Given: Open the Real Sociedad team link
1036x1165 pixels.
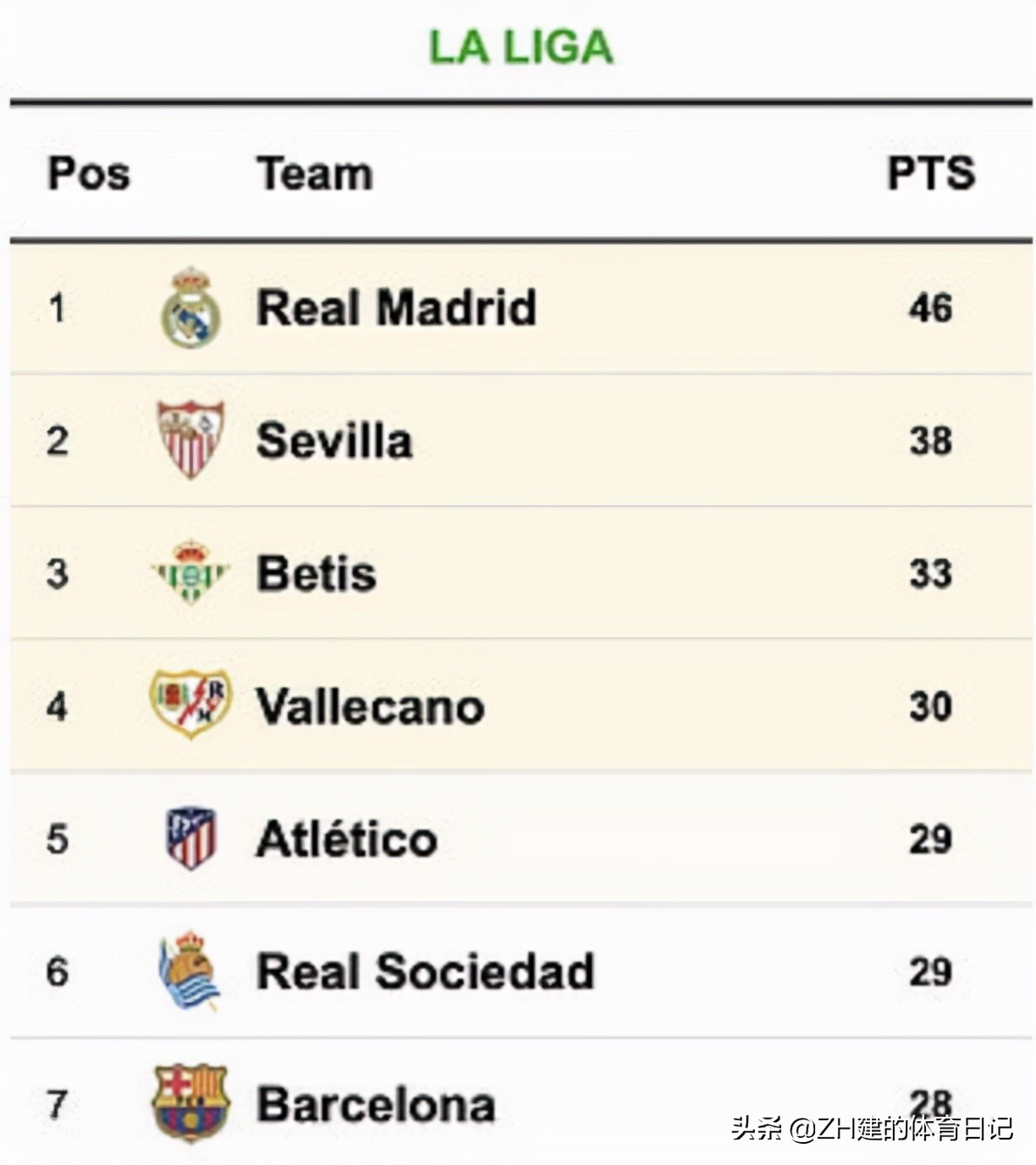Looking at the screenshot, I should click(425, 971).
